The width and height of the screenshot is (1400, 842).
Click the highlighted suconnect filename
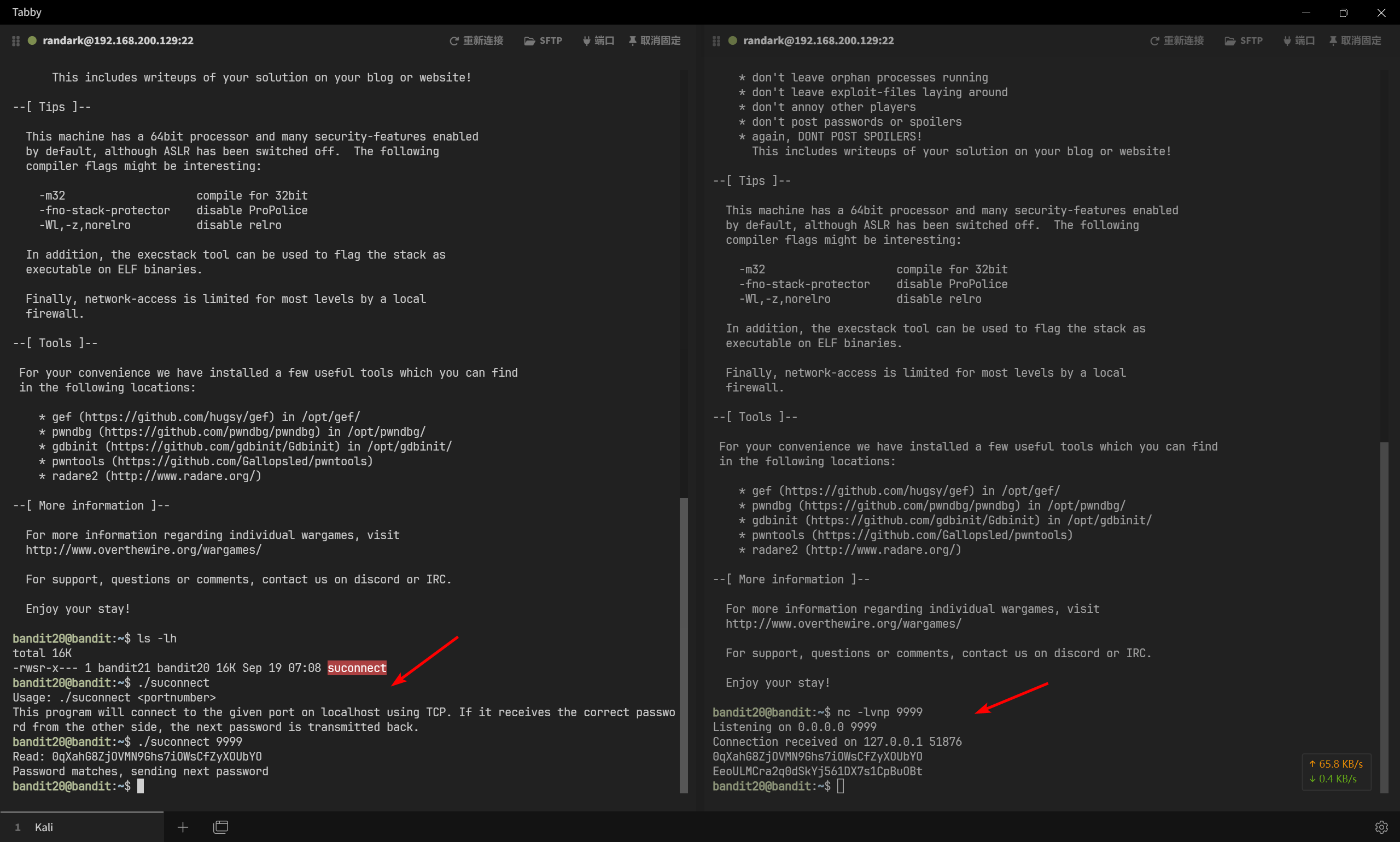tap(357, 668)
